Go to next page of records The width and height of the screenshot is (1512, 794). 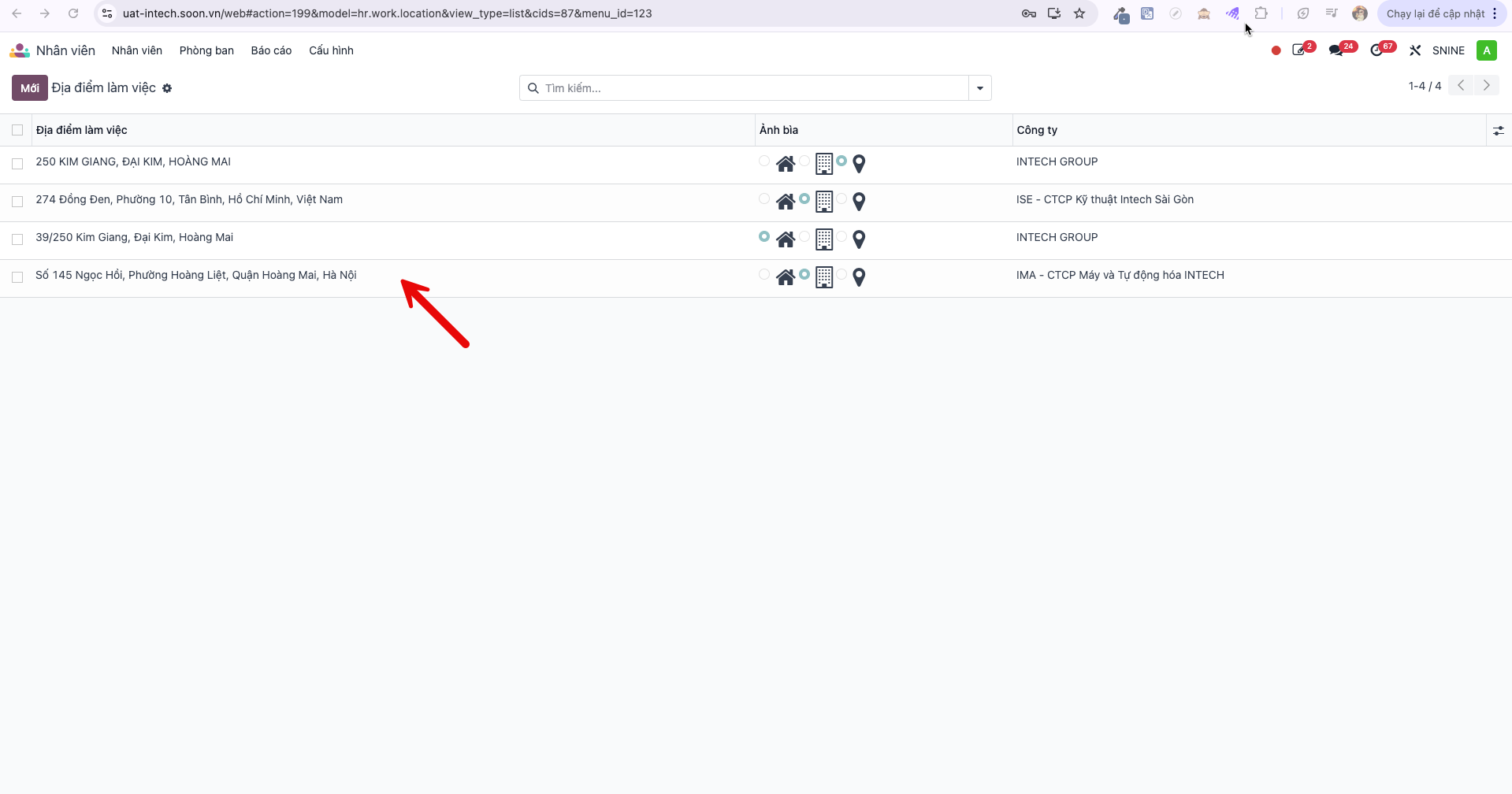click(x=1486, y=86)
